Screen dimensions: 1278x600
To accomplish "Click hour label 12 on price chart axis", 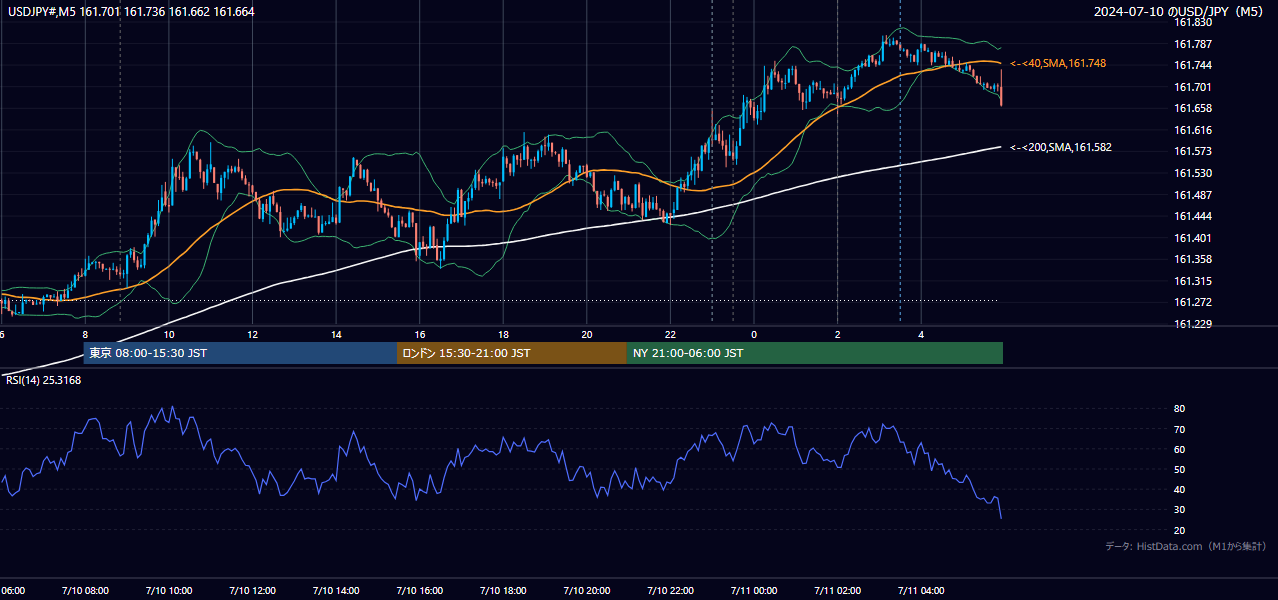I will [252, 334].
